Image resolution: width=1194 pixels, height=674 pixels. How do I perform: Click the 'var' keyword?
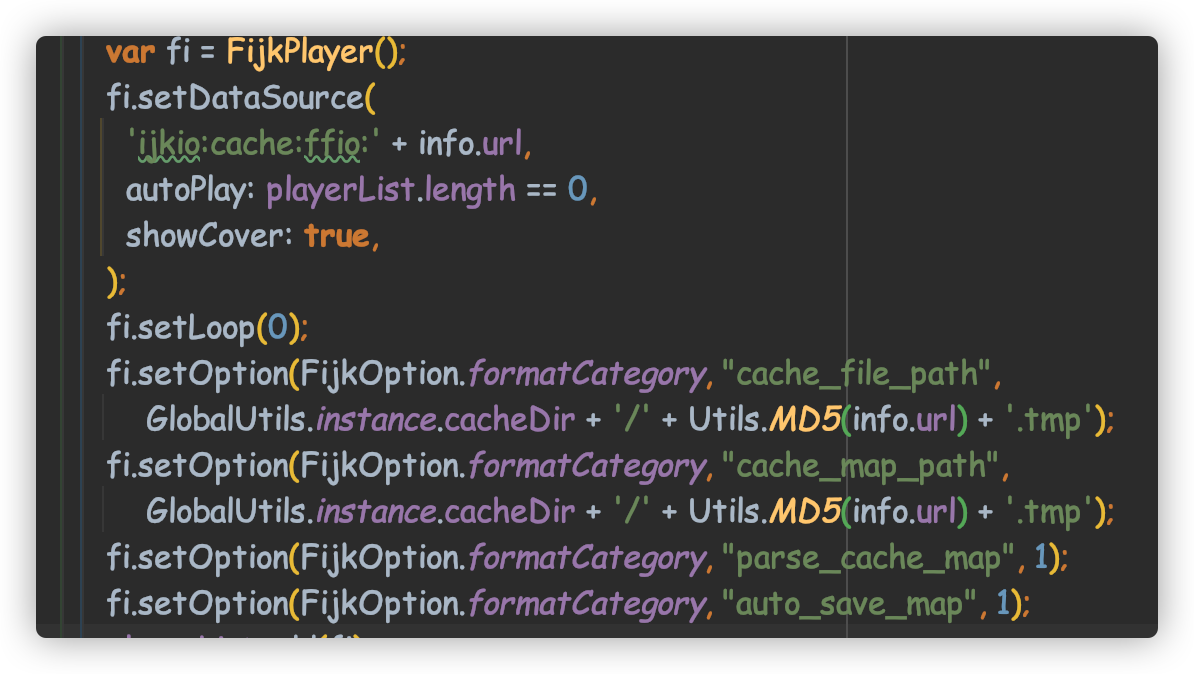130,53
